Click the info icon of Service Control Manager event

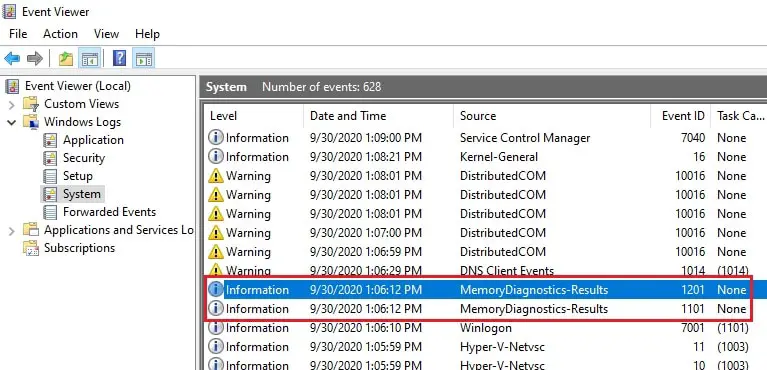click(216, 138)
